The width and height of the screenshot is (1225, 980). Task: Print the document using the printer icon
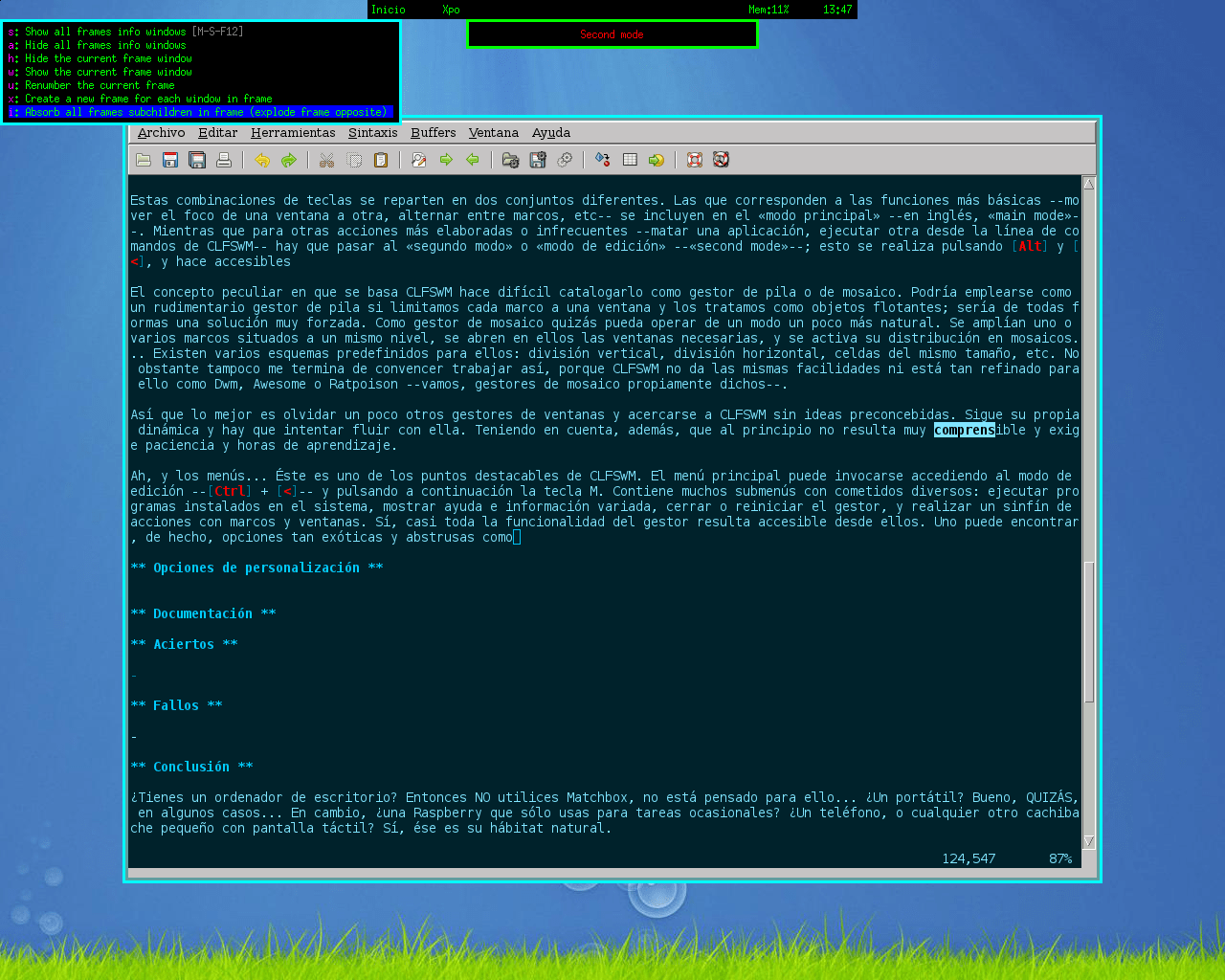[x=224, y=160]
